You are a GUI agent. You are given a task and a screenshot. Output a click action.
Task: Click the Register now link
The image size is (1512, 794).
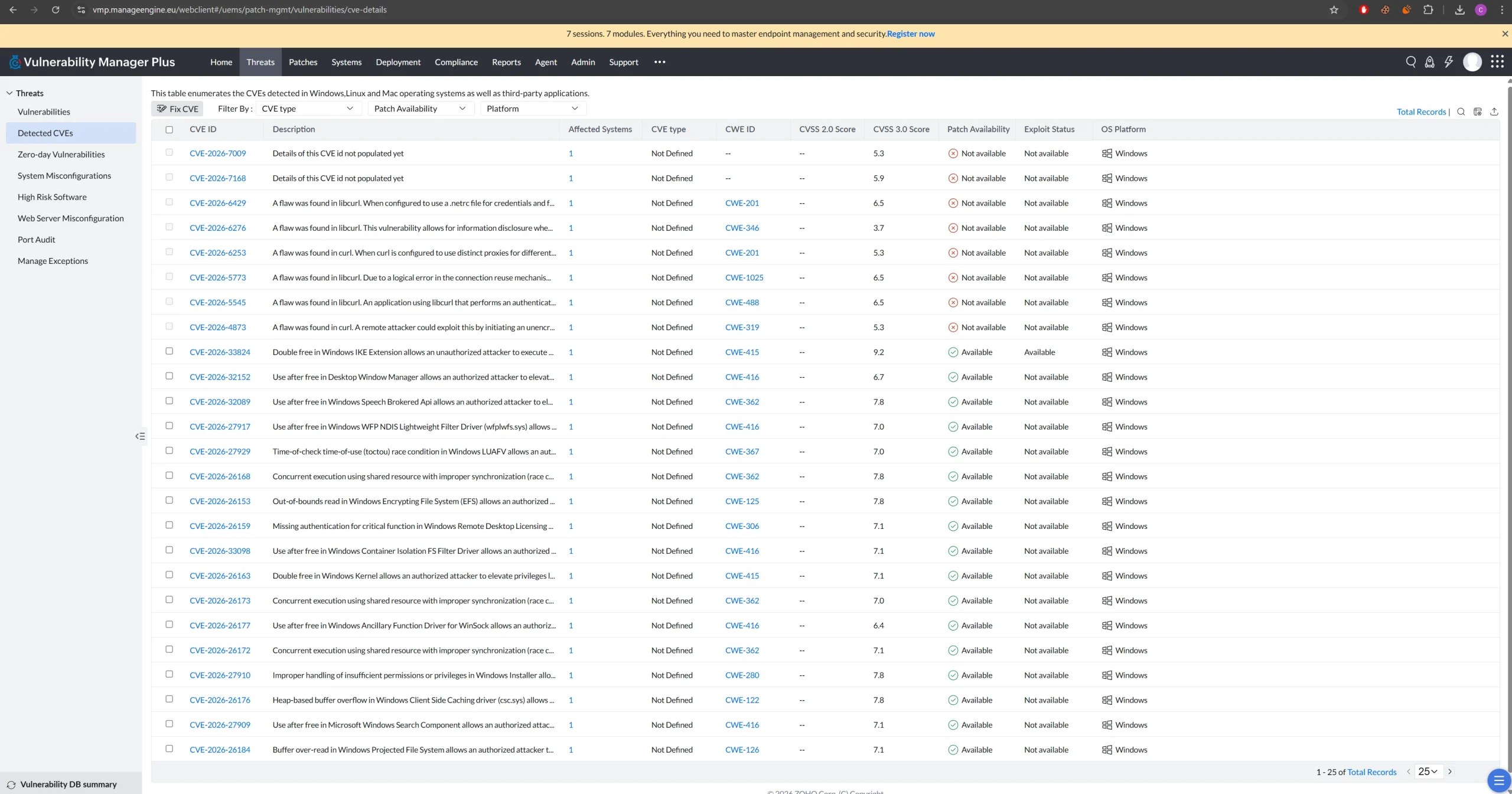(911, 34)
